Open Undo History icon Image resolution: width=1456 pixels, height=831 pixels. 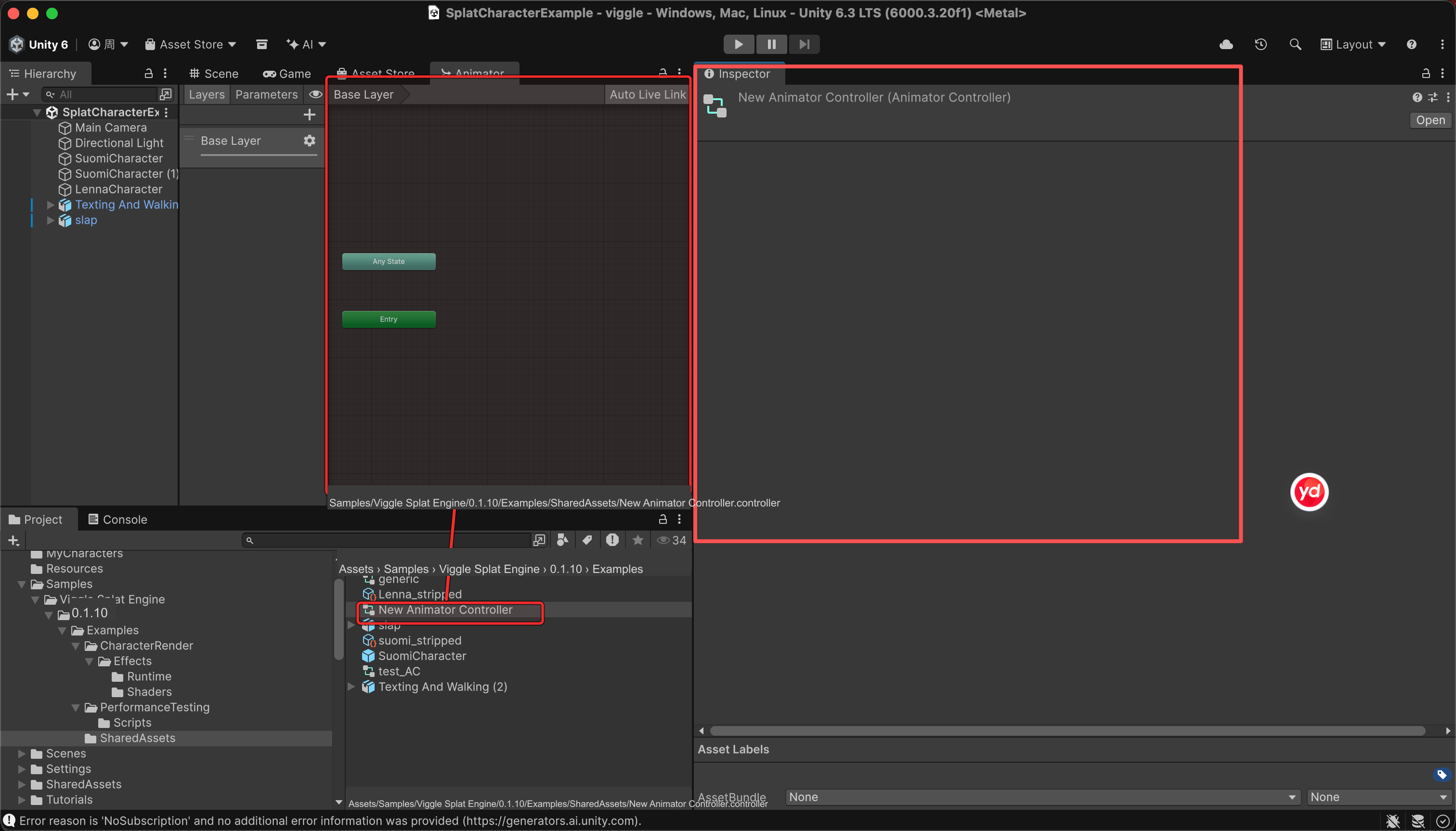[x=1261, y=44]
